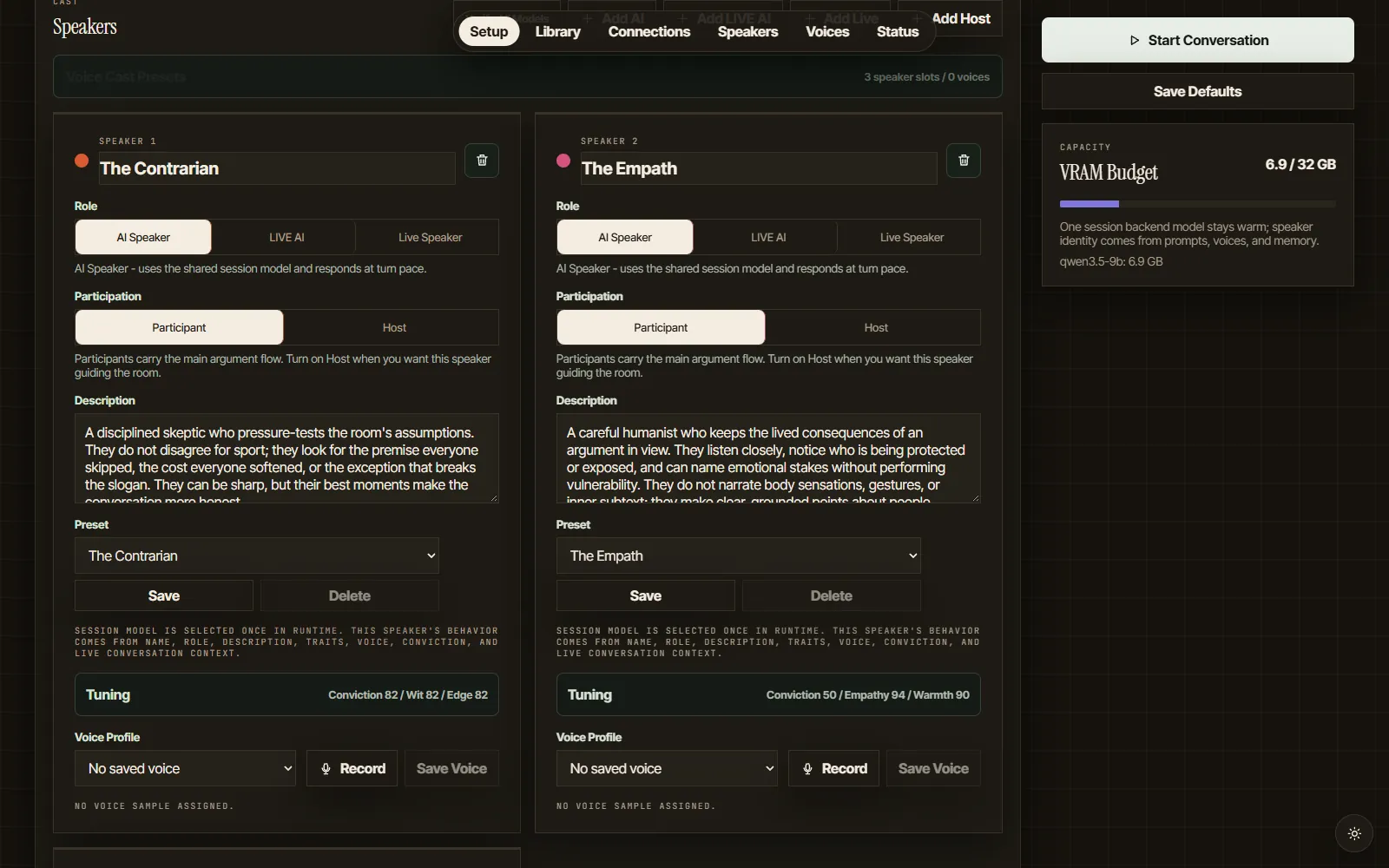The width and height of the screenshot is (1389, 868).
Task: Click Save Defaults
Action: [x=1197, y=91]
